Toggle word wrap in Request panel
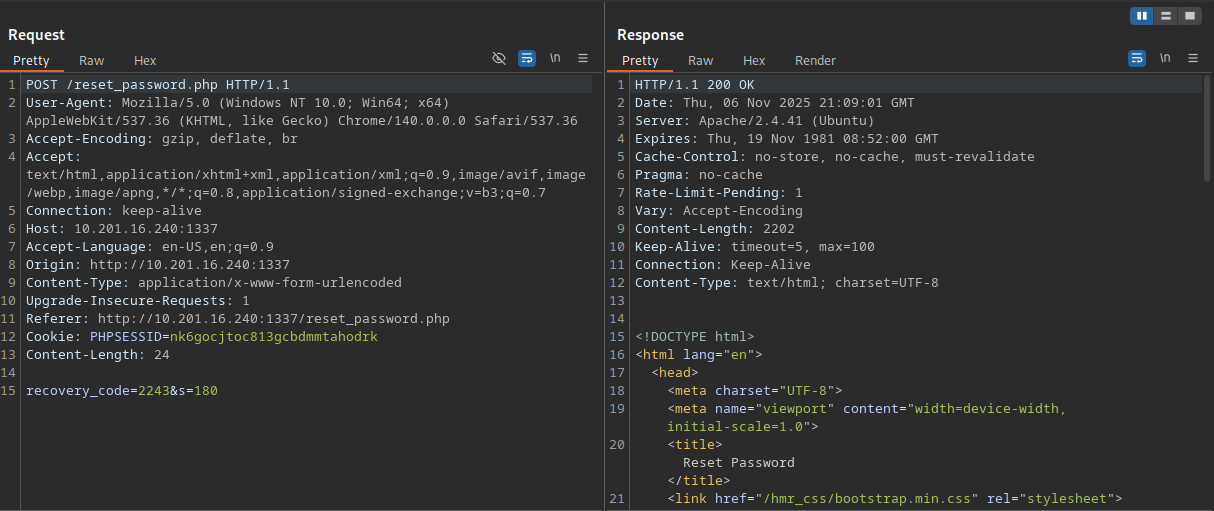This screenshot has height=511, width=1214. point(527,59)
